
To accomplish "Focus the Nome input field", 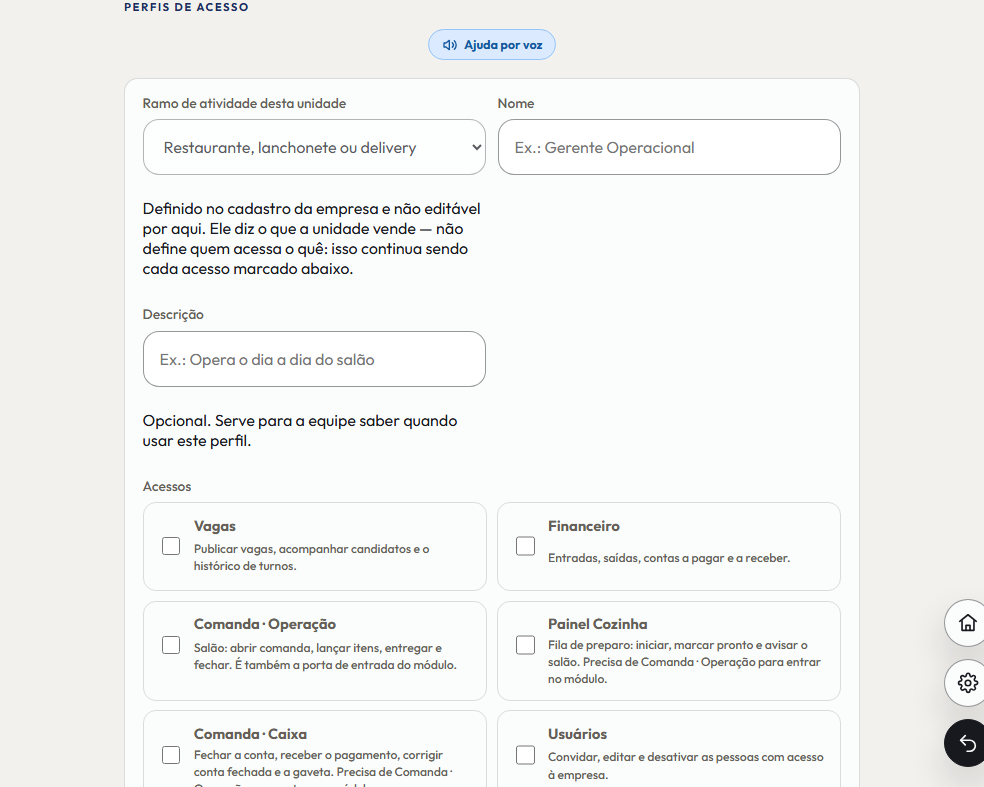I will pos(669,147).
